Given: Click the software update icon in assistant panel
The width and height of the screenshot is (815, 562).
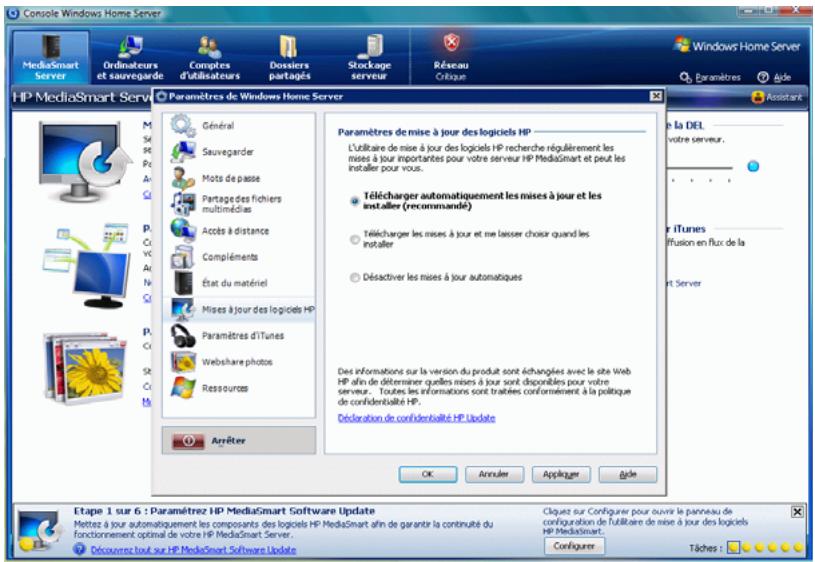Looking at the screenshot, I should point(41,532).
